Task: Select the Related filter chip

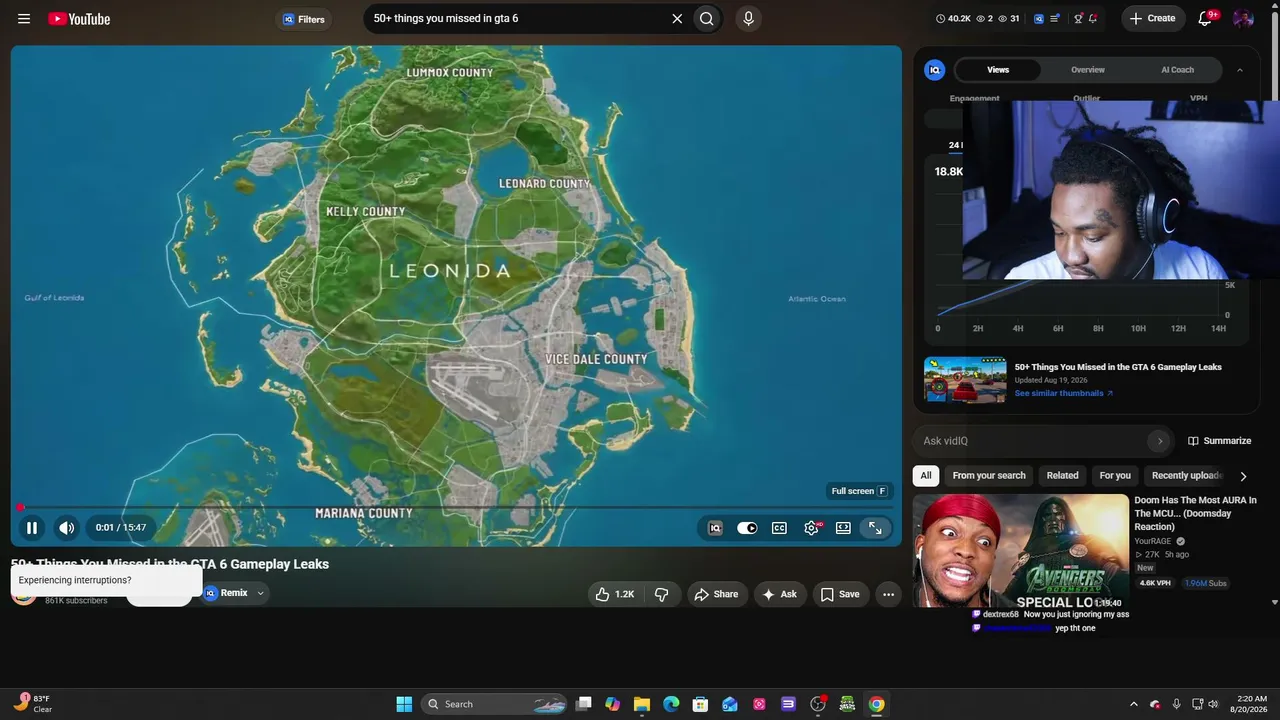Action: [x=1062, y=476]
